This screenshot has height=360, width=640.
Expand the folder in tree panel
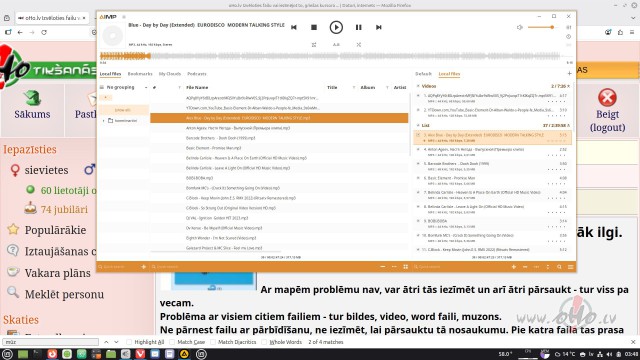104,121
